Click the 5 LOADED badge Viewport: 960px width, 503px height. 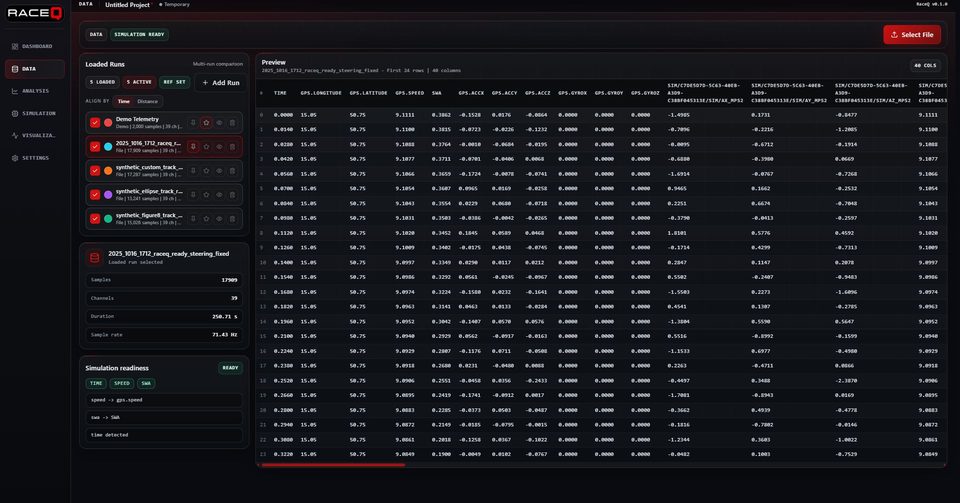(x=103, y=82)
